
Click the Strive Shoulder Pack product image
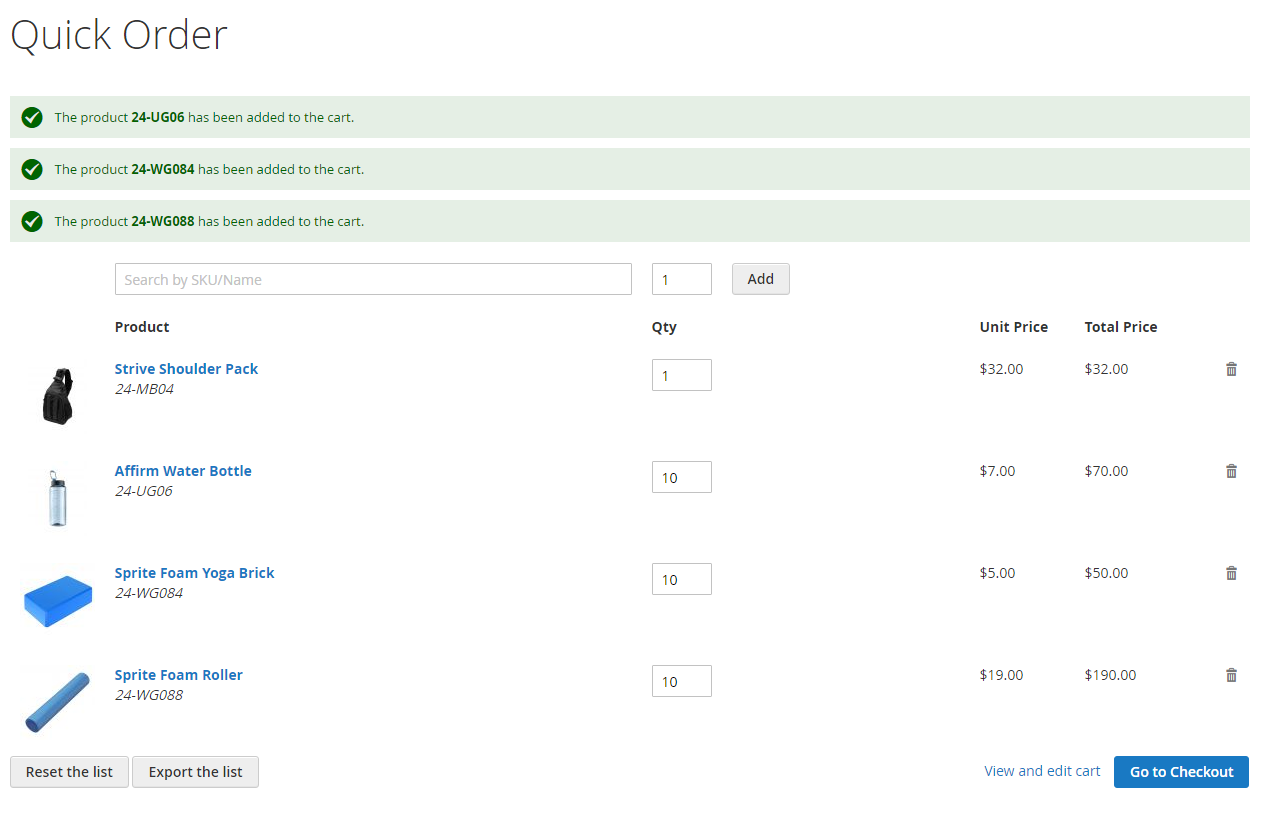point(57,396)
